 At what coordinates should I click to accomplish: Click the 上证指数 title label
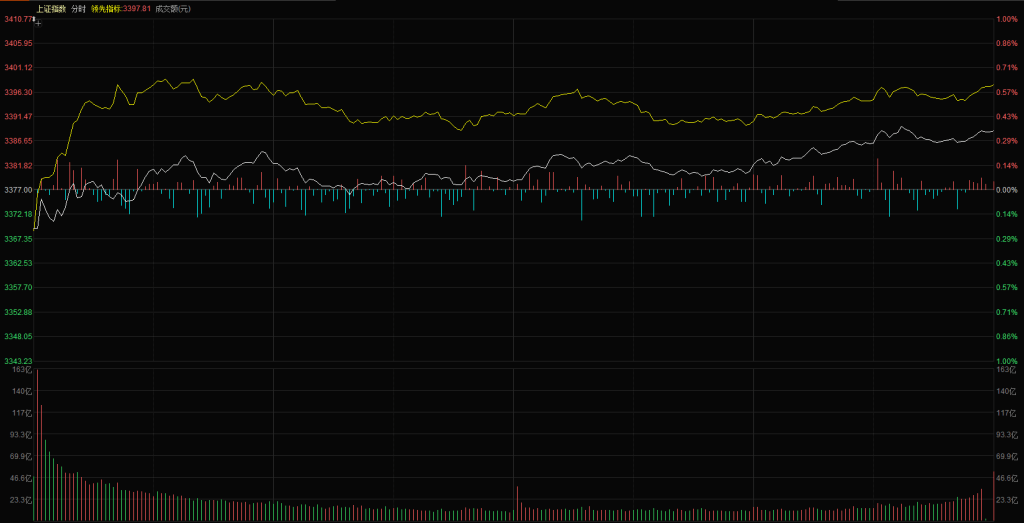point(51,9)
